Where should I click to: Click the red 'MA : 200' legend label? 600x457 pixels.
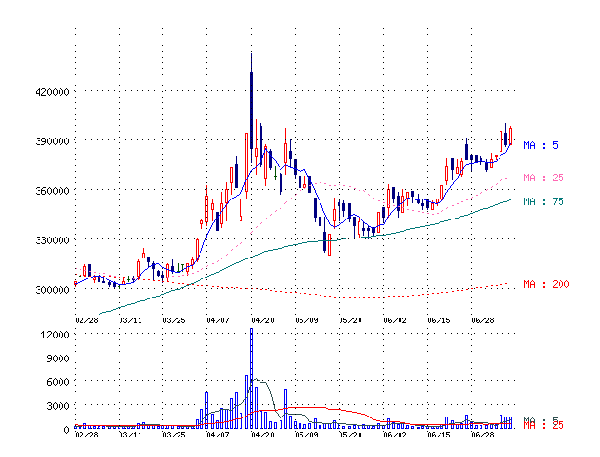coord(546,284)
